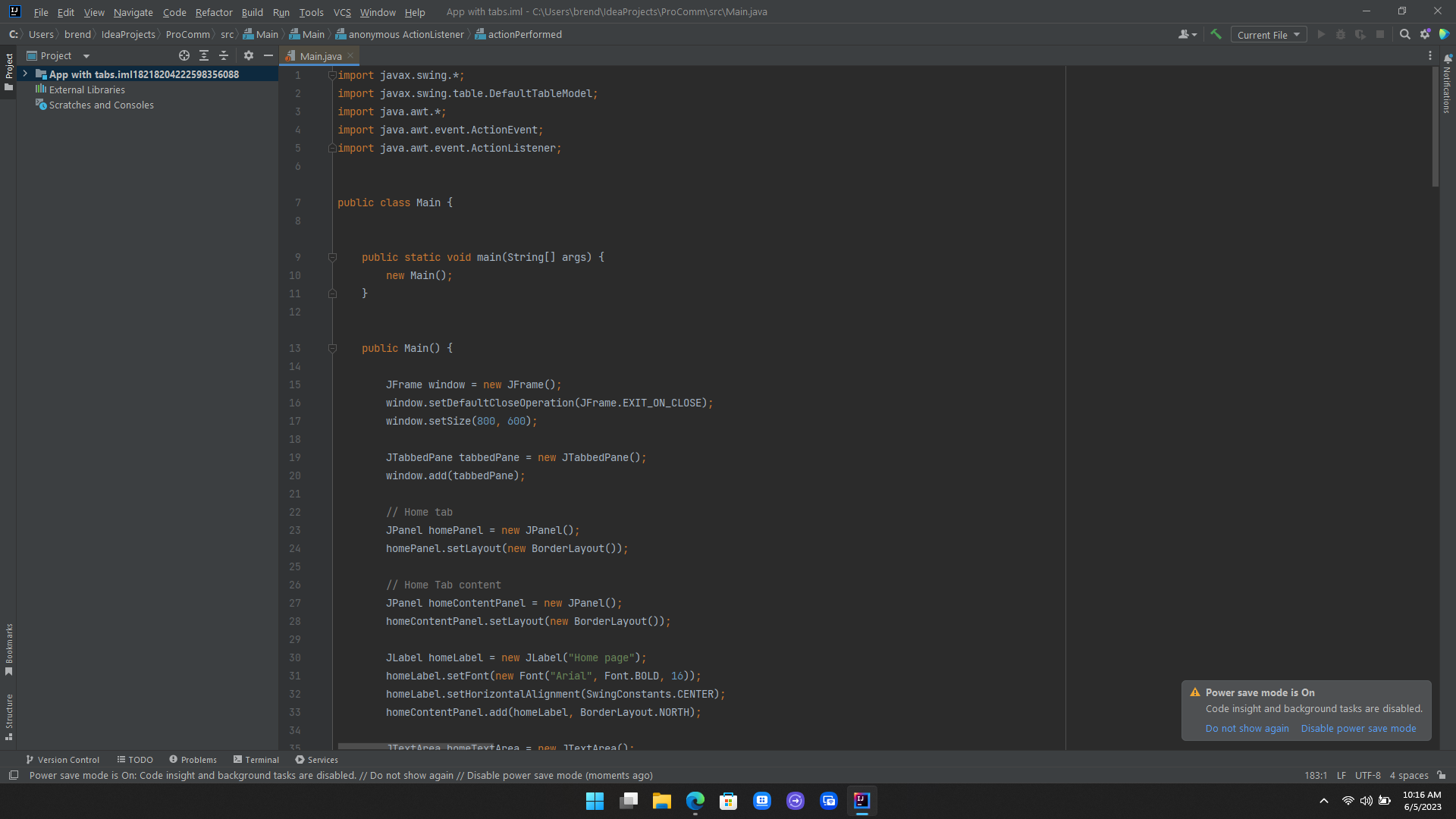This screenshot has width=1456, height=819.
Task: Click Disable power save mode link
Action: point(1358,728)
